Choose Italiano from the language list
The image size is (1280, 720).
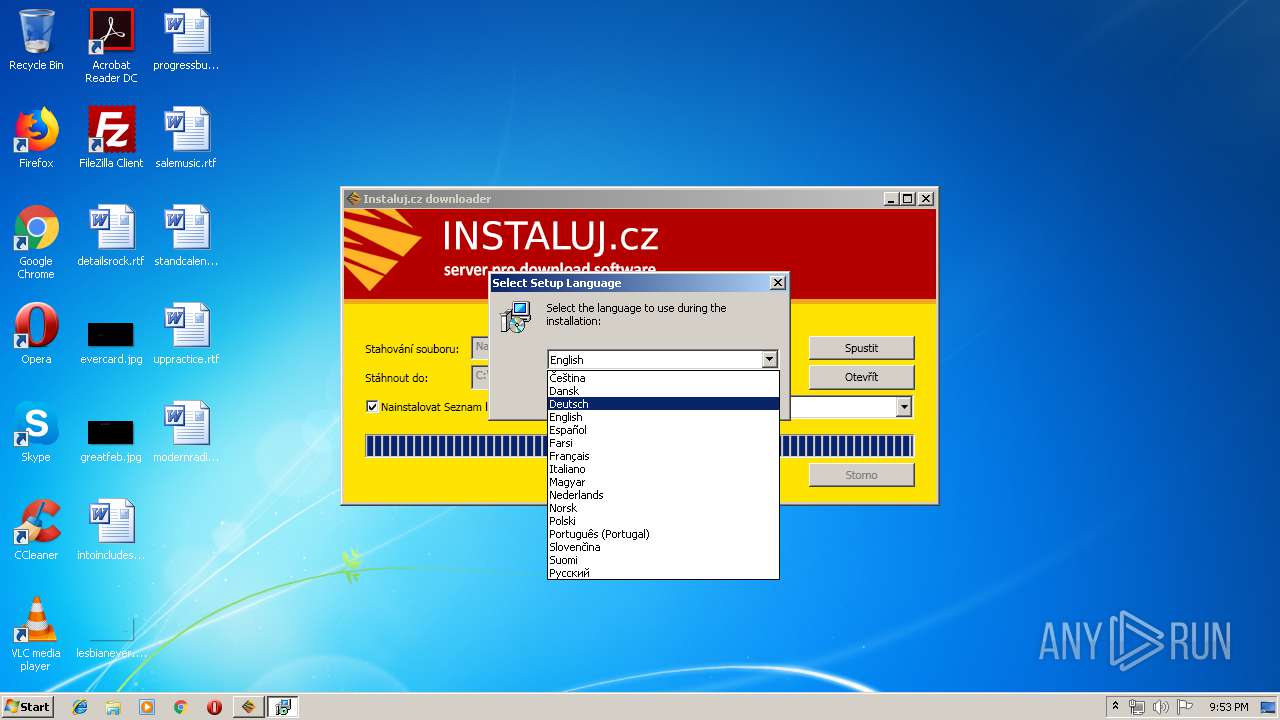663,469
